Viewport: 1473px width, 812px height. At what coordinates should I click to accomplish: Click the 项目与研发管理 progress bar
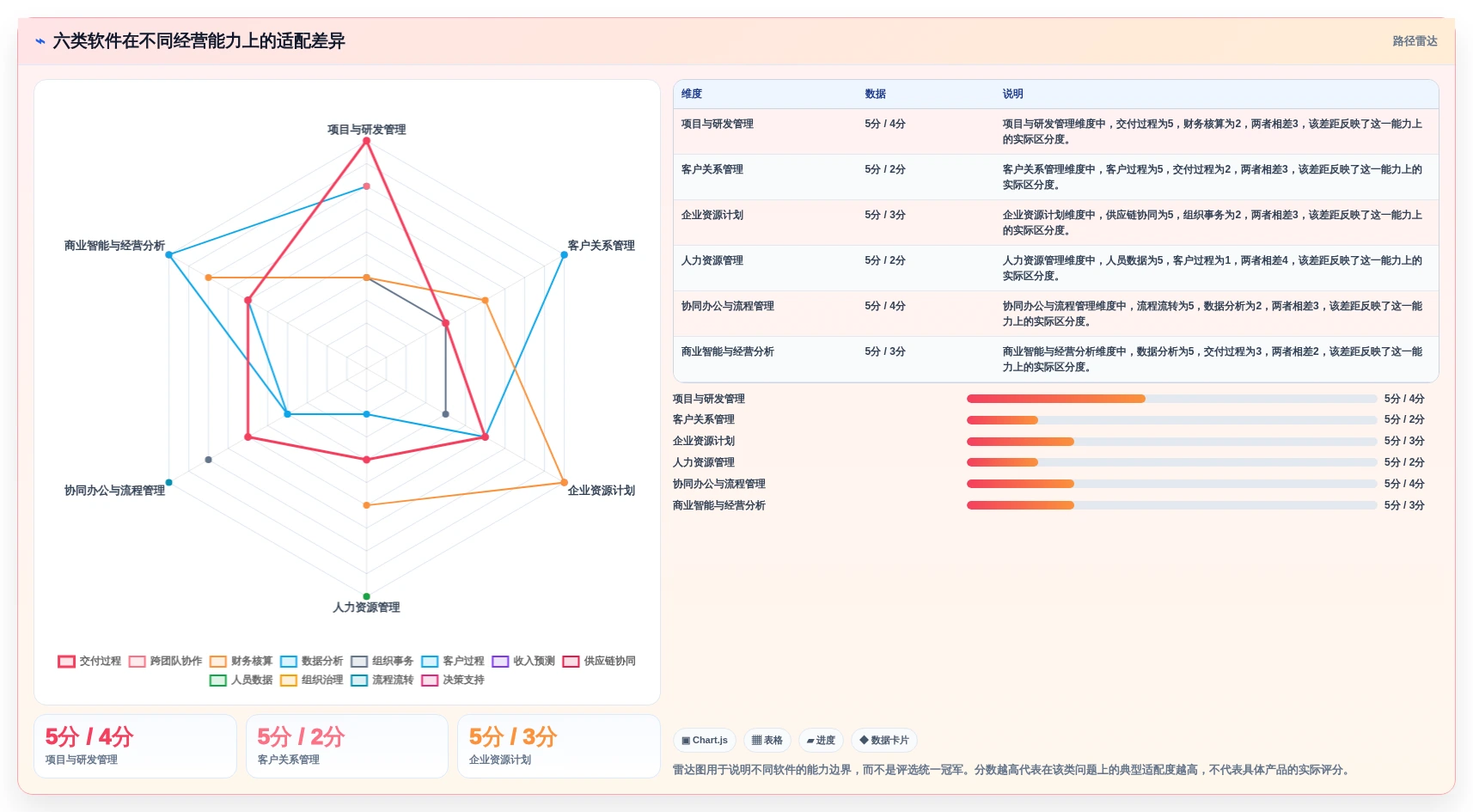(x=1171, y=399)
